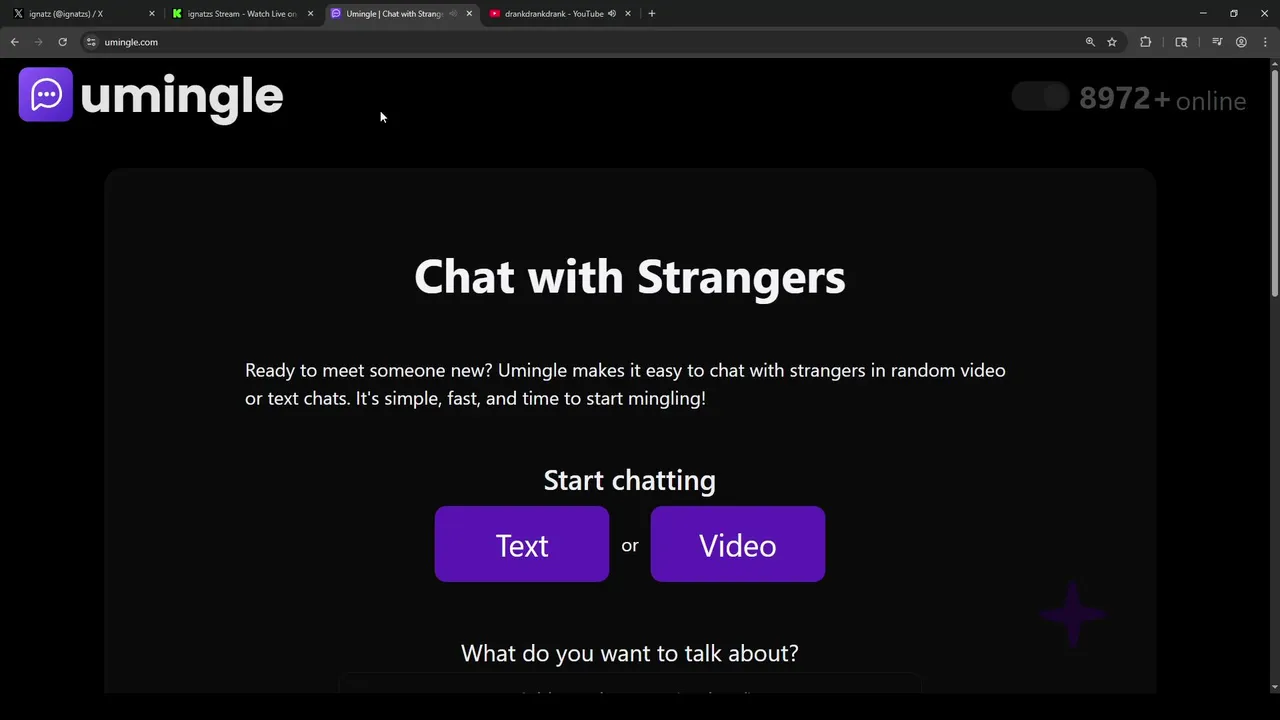Close the ignatz X tab
Screen dimensions: 1280x720
click(152, 14)
